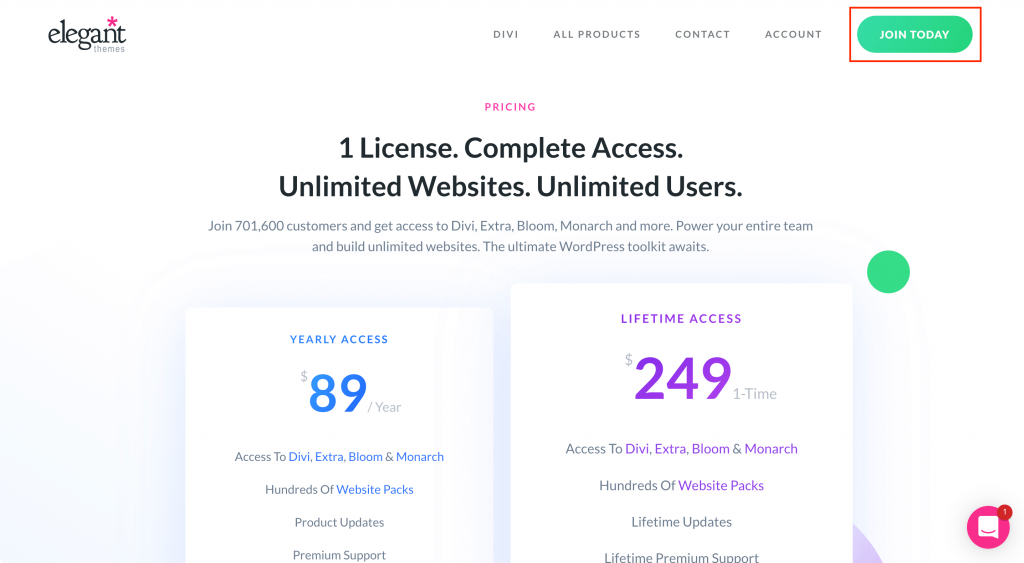
Task: Click the Product Updates text
Action: [339, 522]
